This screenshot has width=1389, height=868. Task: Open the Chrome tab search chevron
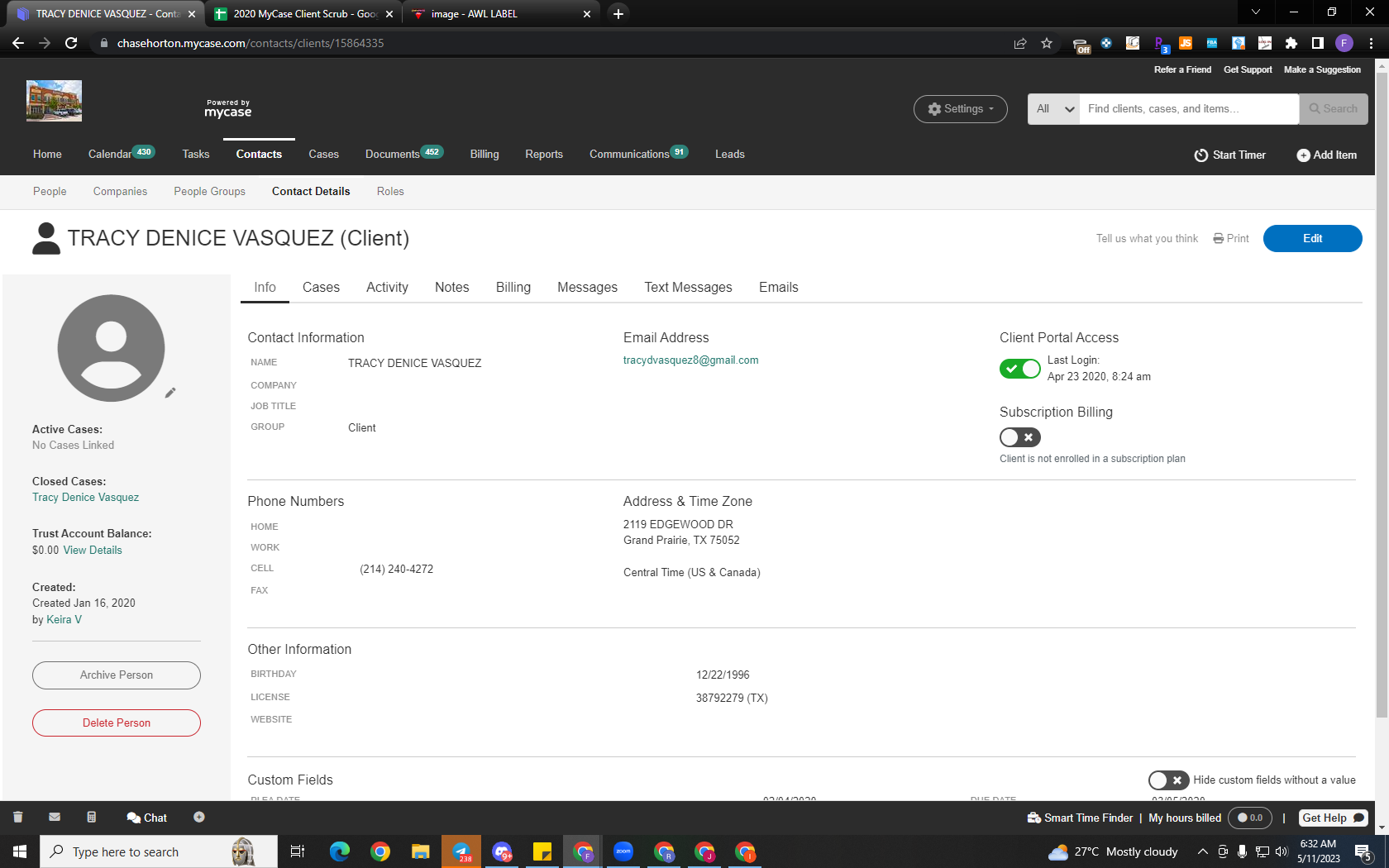pyautogui.click(x=1256, y=12)
